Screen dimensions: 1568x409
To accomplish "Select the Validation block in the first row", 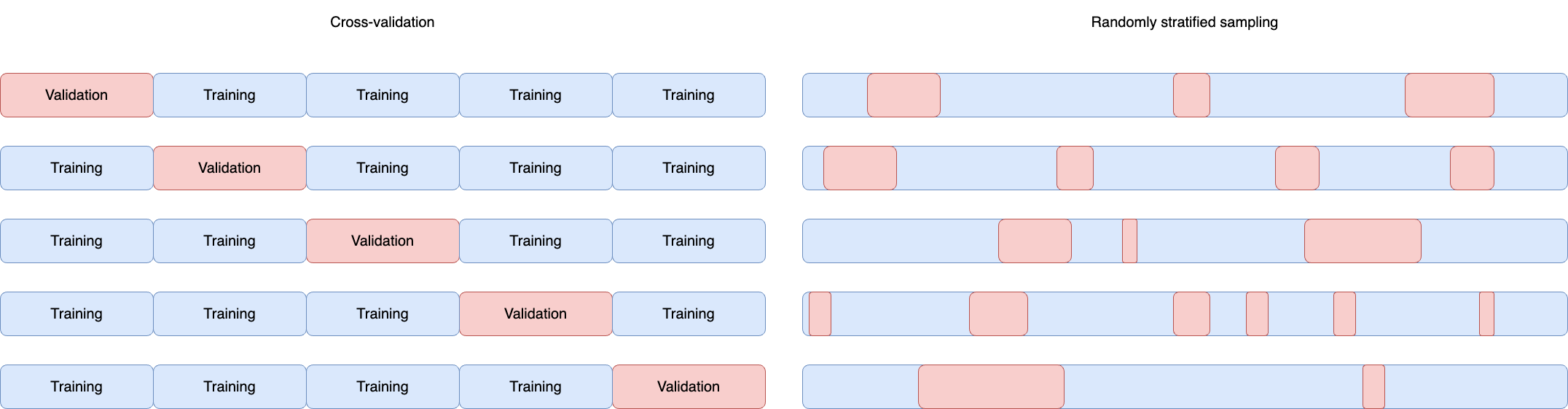I will coord(77,95).
